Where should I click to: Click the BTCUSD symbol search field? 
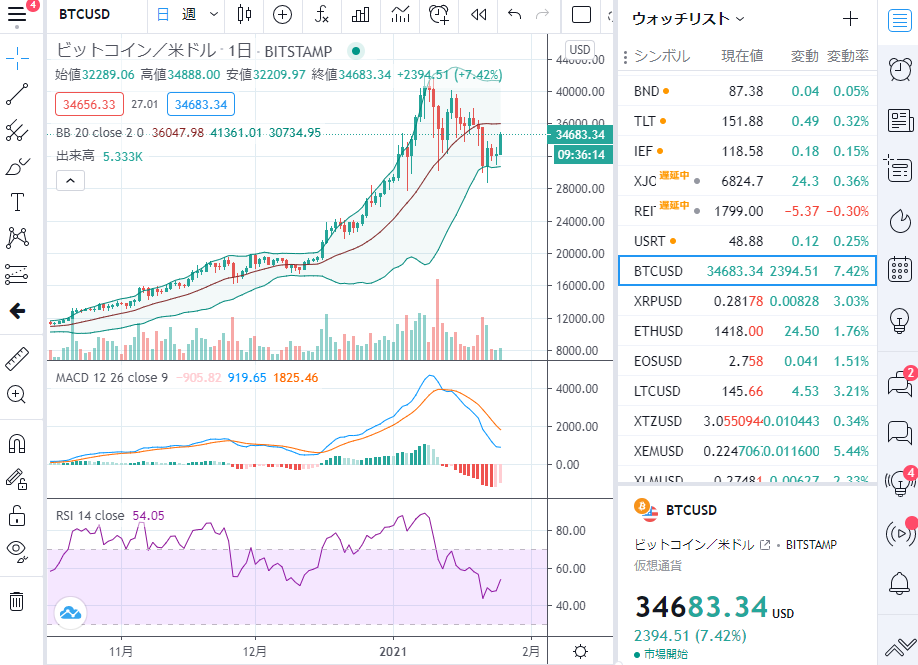(84, 14)
